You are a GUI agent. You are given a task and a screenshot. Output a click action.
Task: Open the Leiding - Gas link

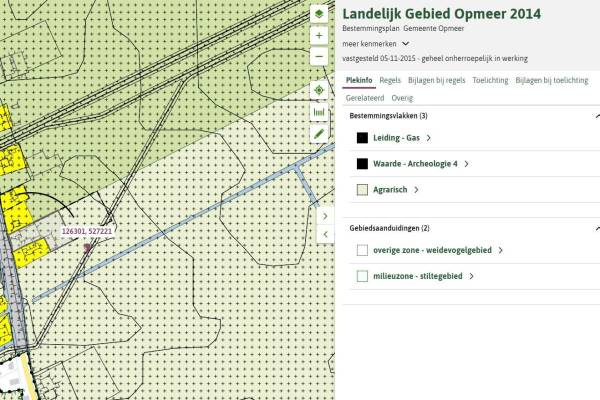tap(396, 138)
